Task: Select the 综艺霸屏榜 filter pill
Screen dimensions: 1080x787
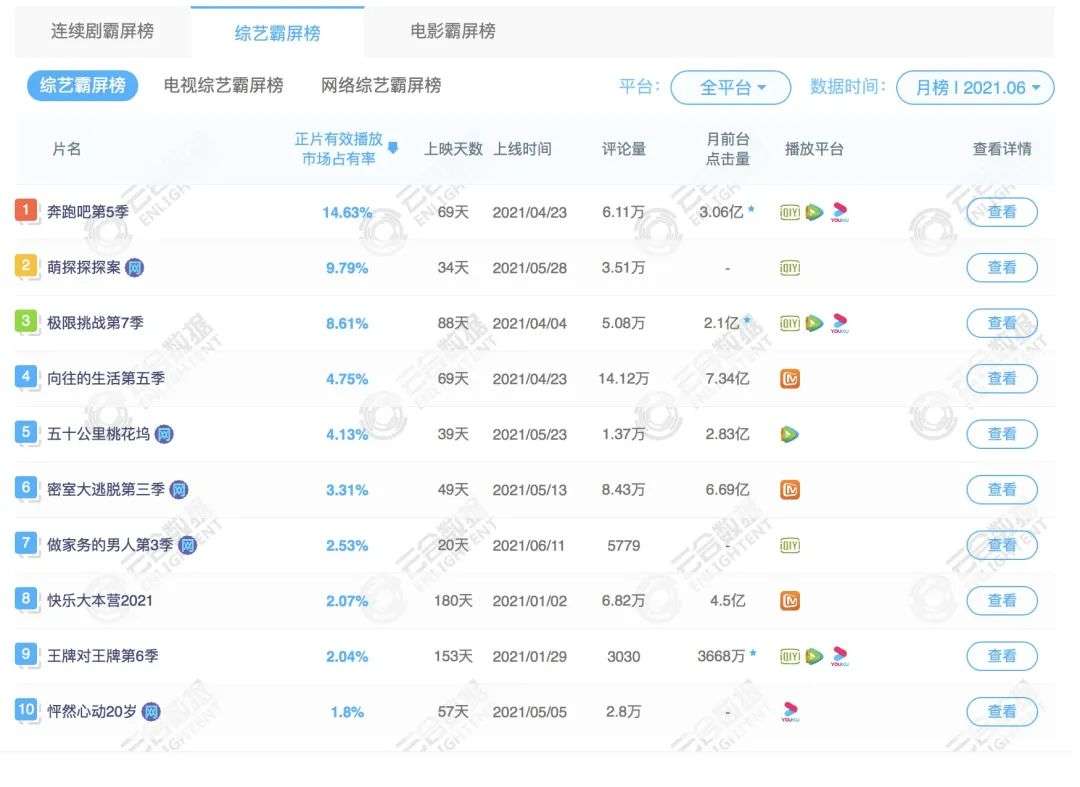Action: [83, 86]
